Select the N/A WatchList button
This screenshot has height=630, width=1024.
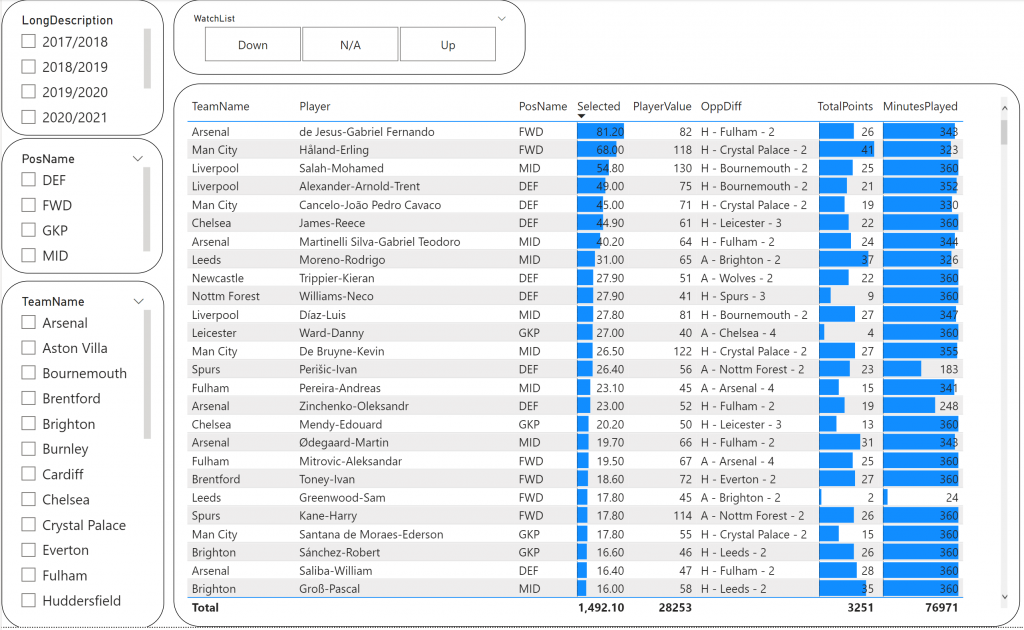click(350, 44)
